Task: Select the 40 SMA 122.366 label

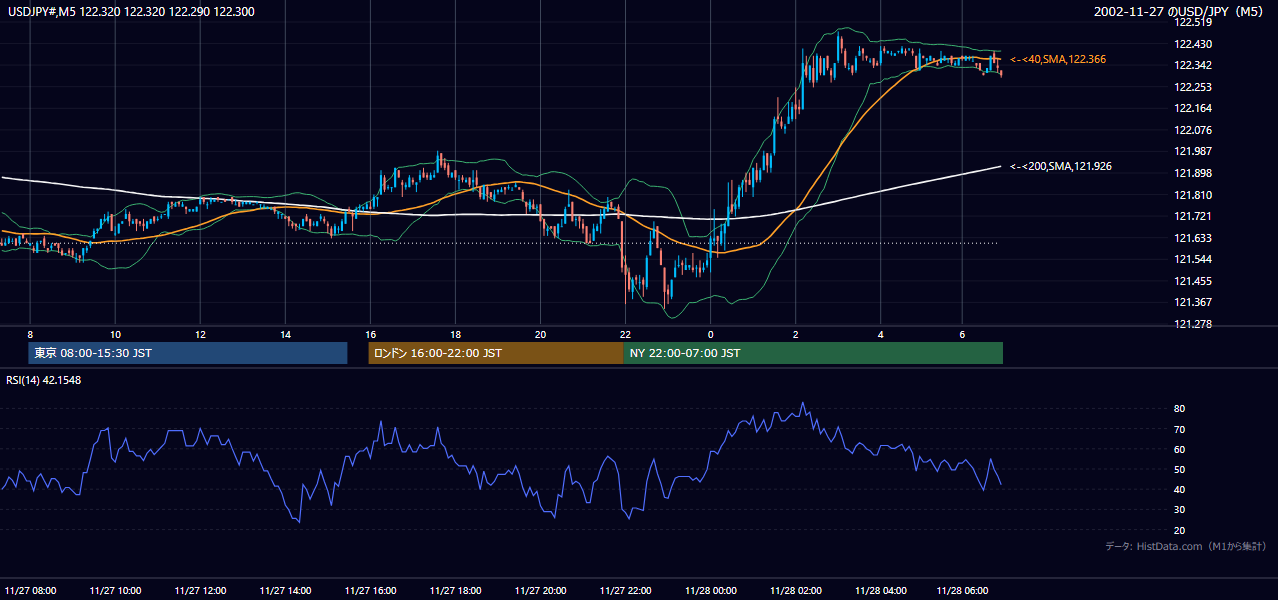Action: 1058,59
